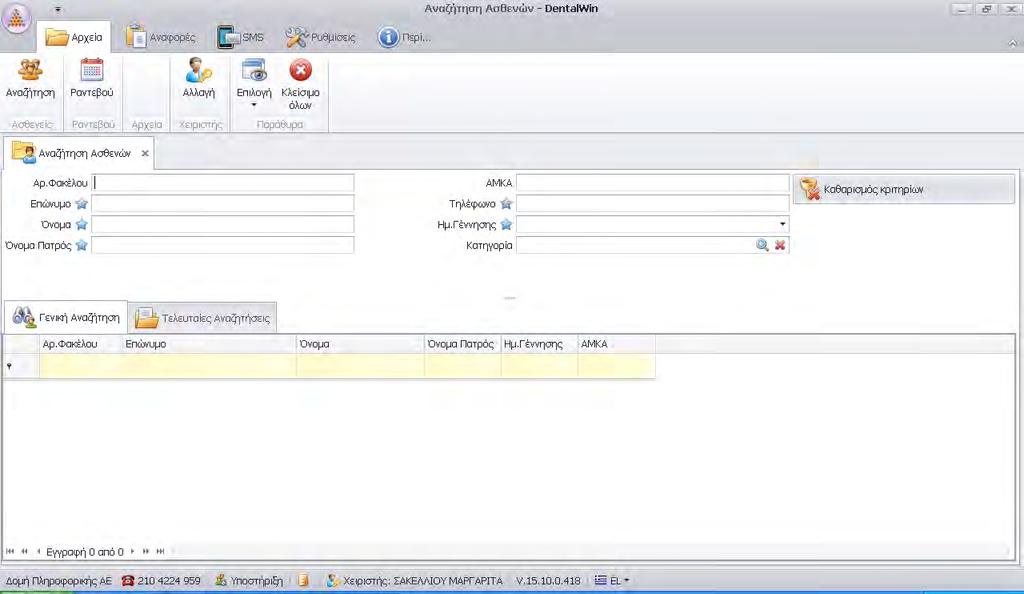Go to next page in navigator
The image size is (1024, 594).
146,552
